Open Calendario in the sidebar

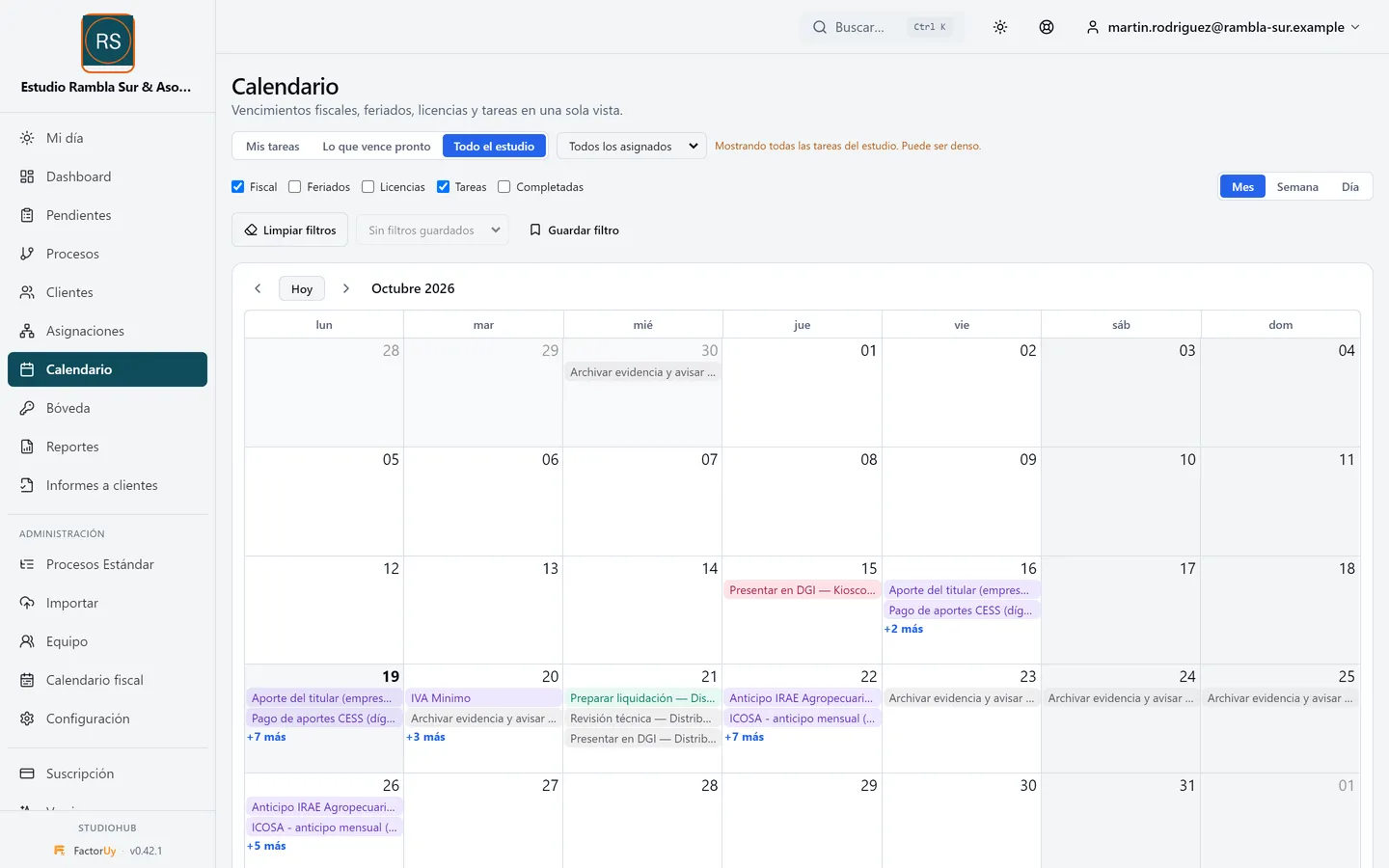tap(107, 369)
